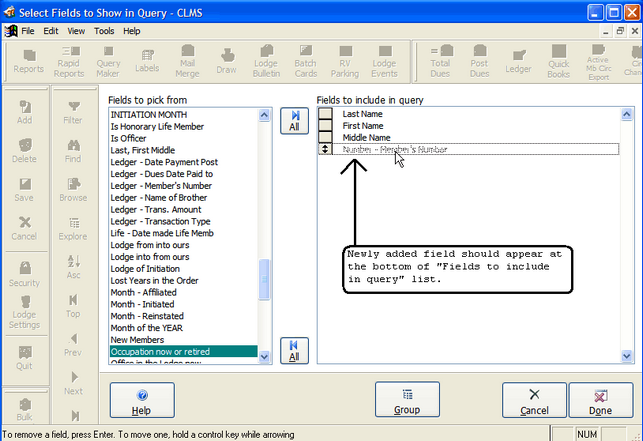Click the Mail Merge toolbar icon
The width and height of the screenshot is (643, 441).
(x=187, y=60)
